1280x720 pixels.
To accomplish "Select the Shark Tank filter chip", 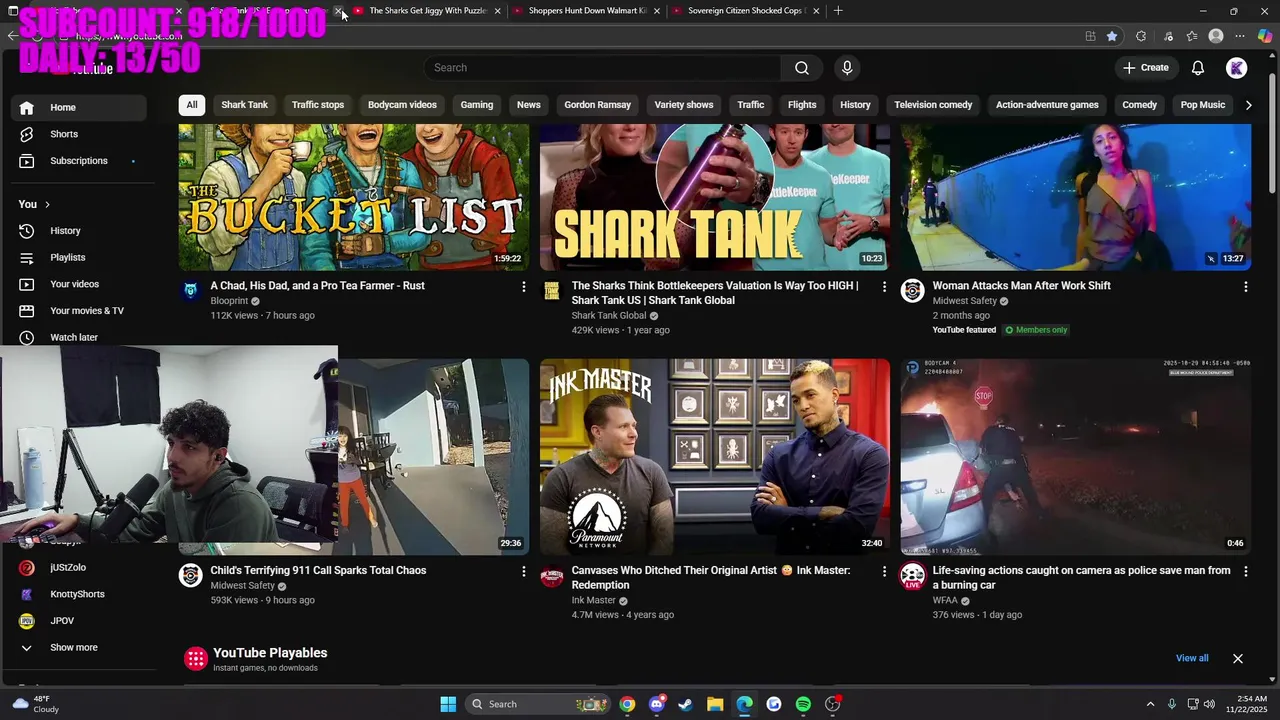I will click(x=245, y=105).
